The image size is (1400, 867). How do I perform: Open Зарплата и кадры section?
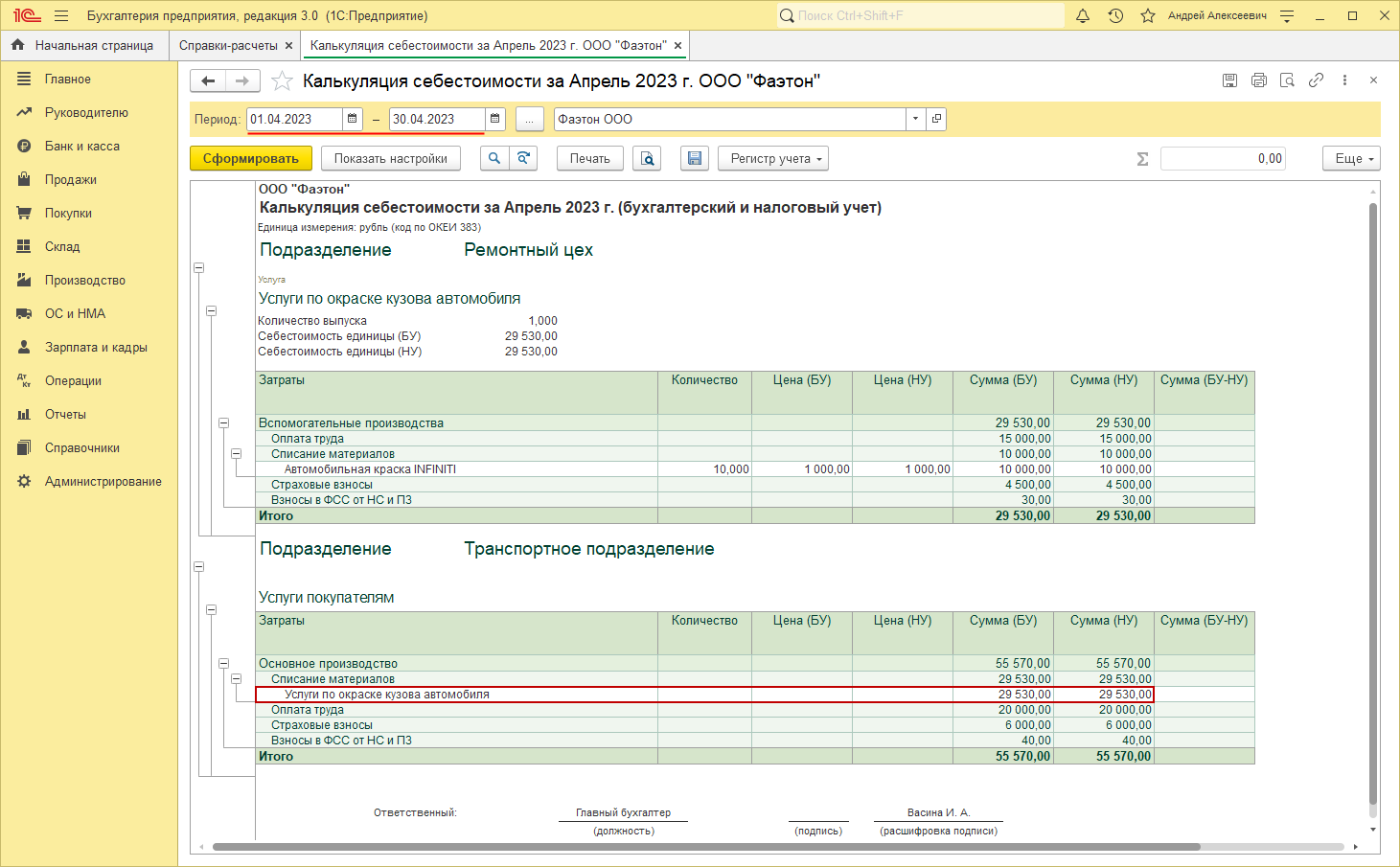click(x=96, y=348)
